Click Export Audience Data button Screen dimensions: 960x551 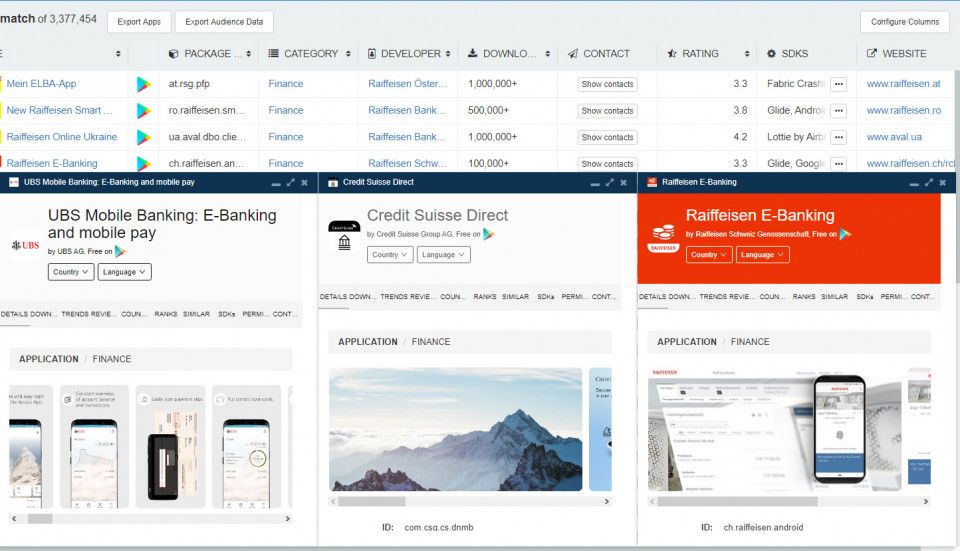coord(224,21)
